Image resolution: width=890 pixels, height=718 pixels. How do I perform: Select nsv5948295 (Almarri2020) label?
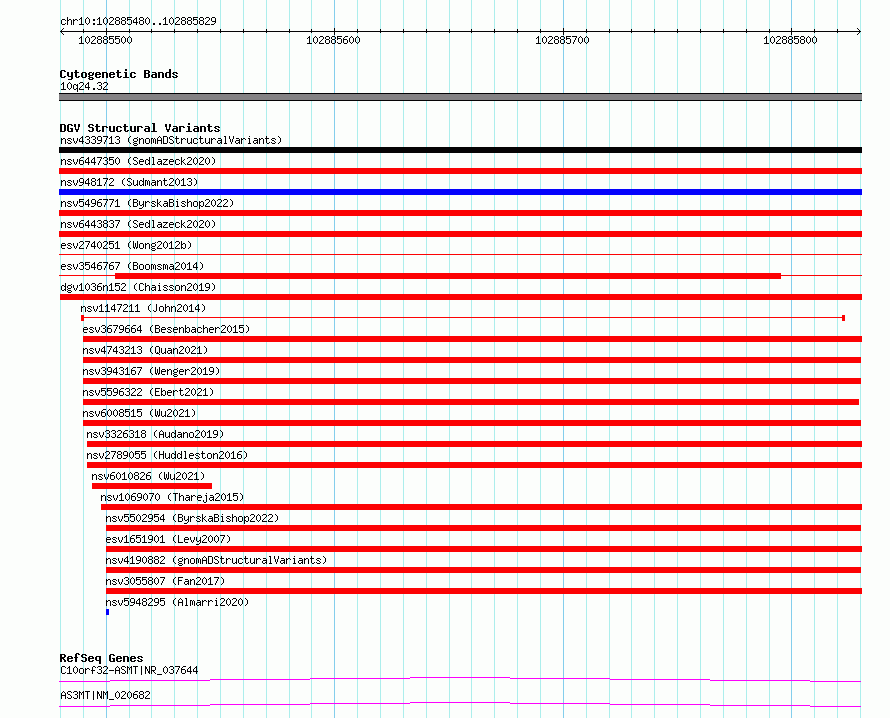(x=177, y=602)
